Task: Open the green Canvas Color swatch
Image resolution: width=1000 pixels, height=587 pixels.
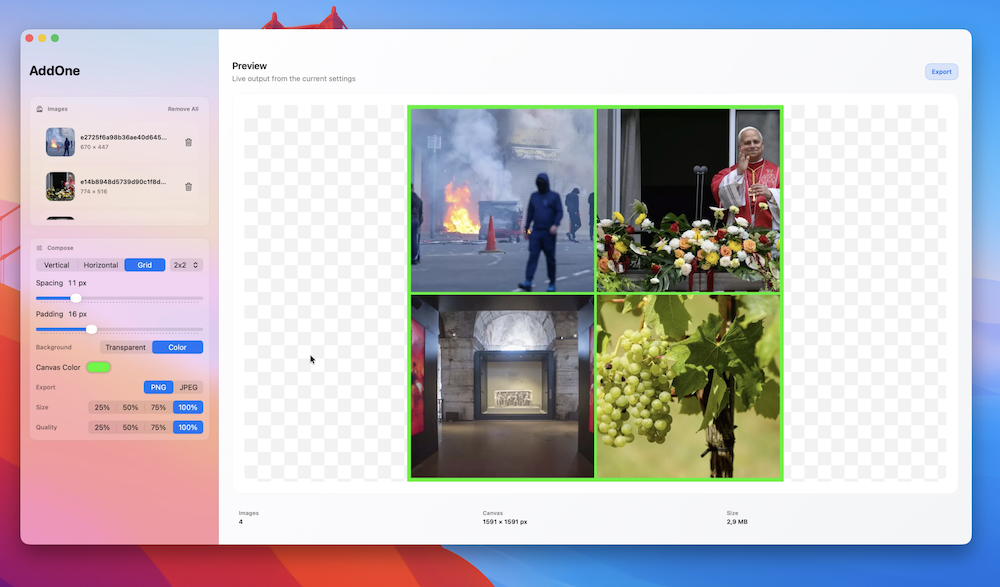Action: 98,367
